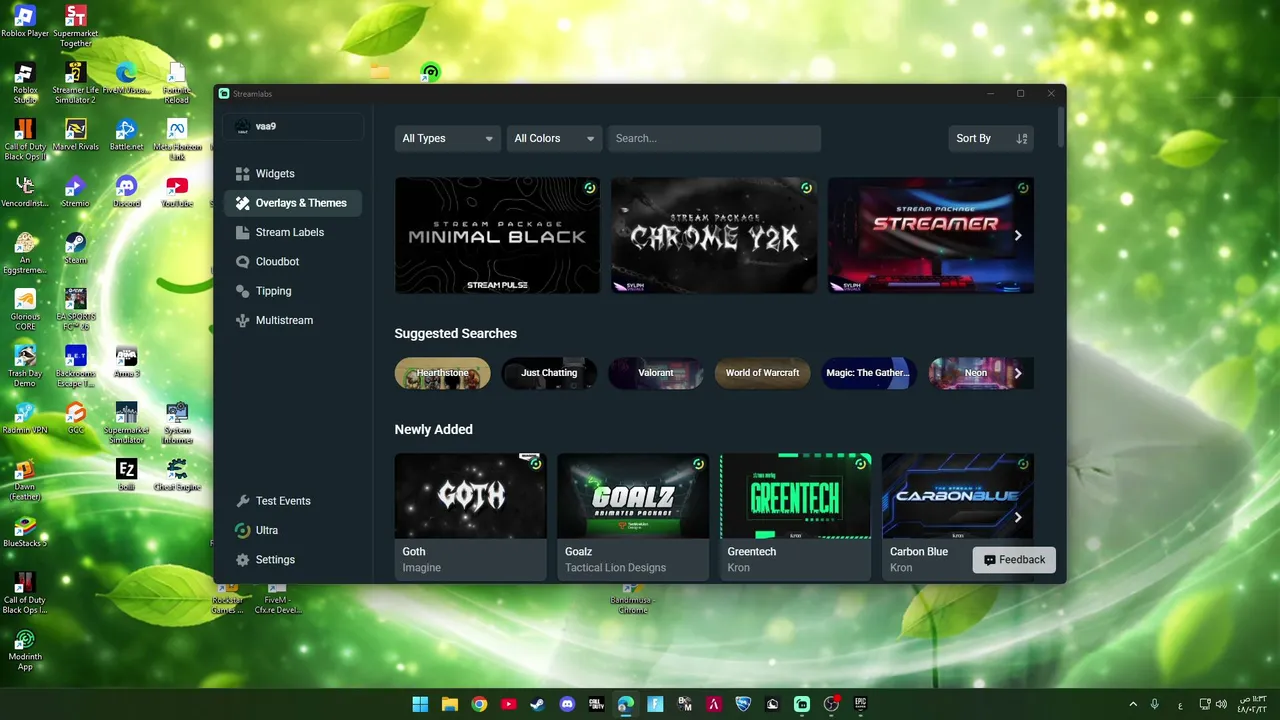Select Overlays & Themes in the sidebar
This screenshot has height=720, width=1280.
(293, 203)
